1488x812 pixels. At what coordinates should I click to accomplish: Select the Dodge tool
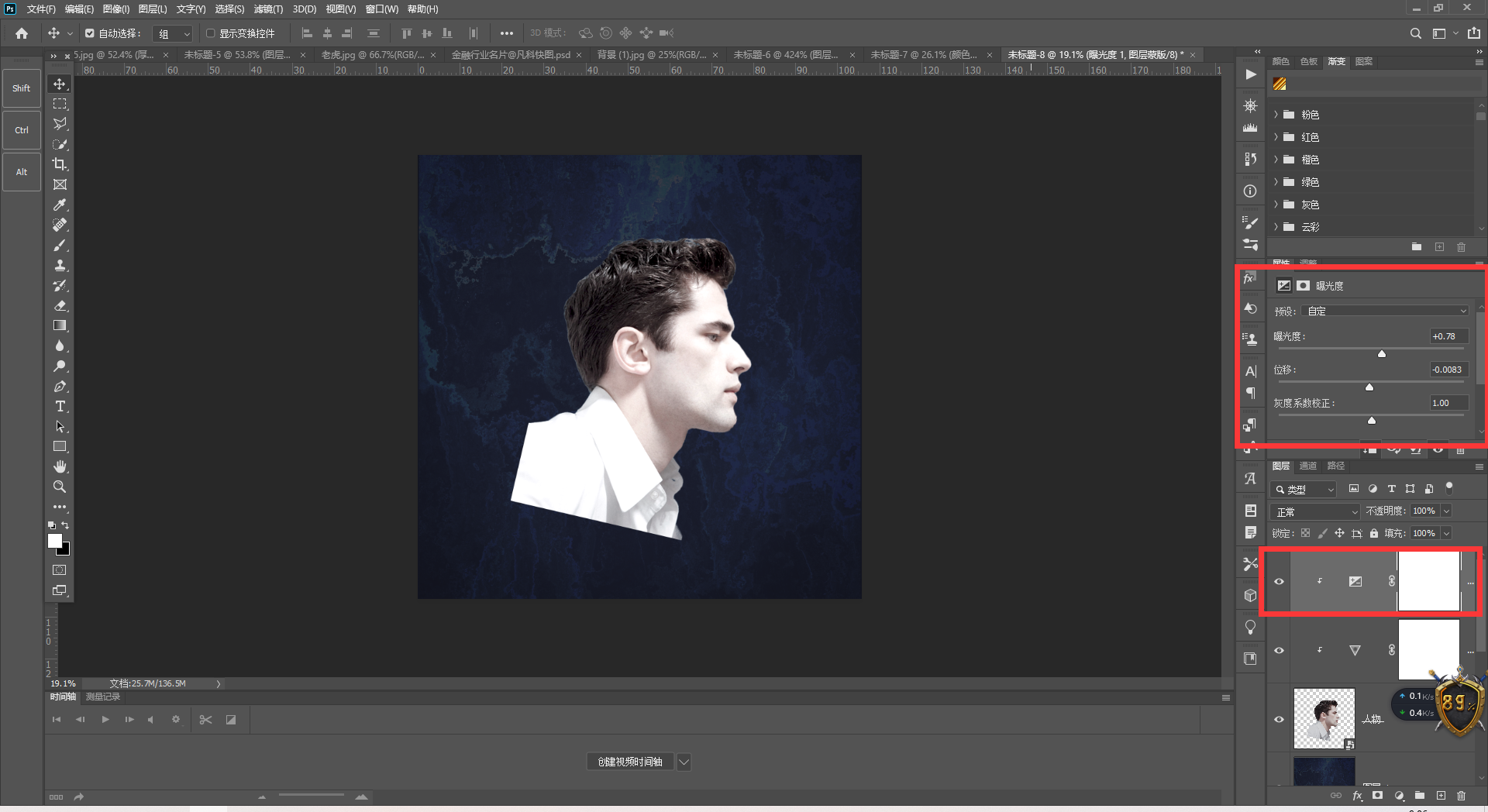60,366
